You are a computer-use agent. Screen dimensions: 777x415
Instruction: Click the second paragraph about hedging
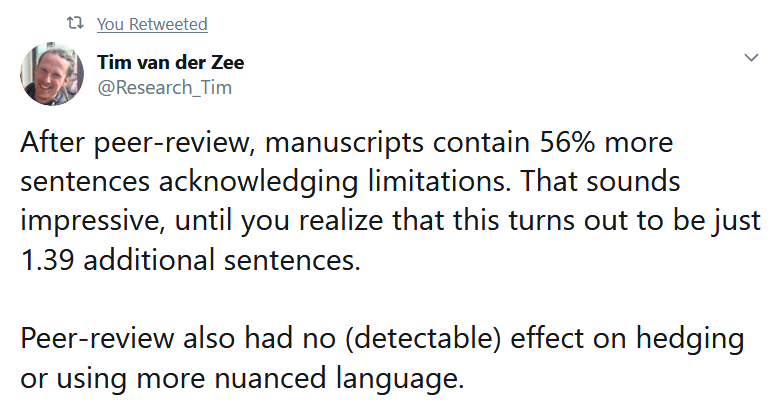coord(382,359)
